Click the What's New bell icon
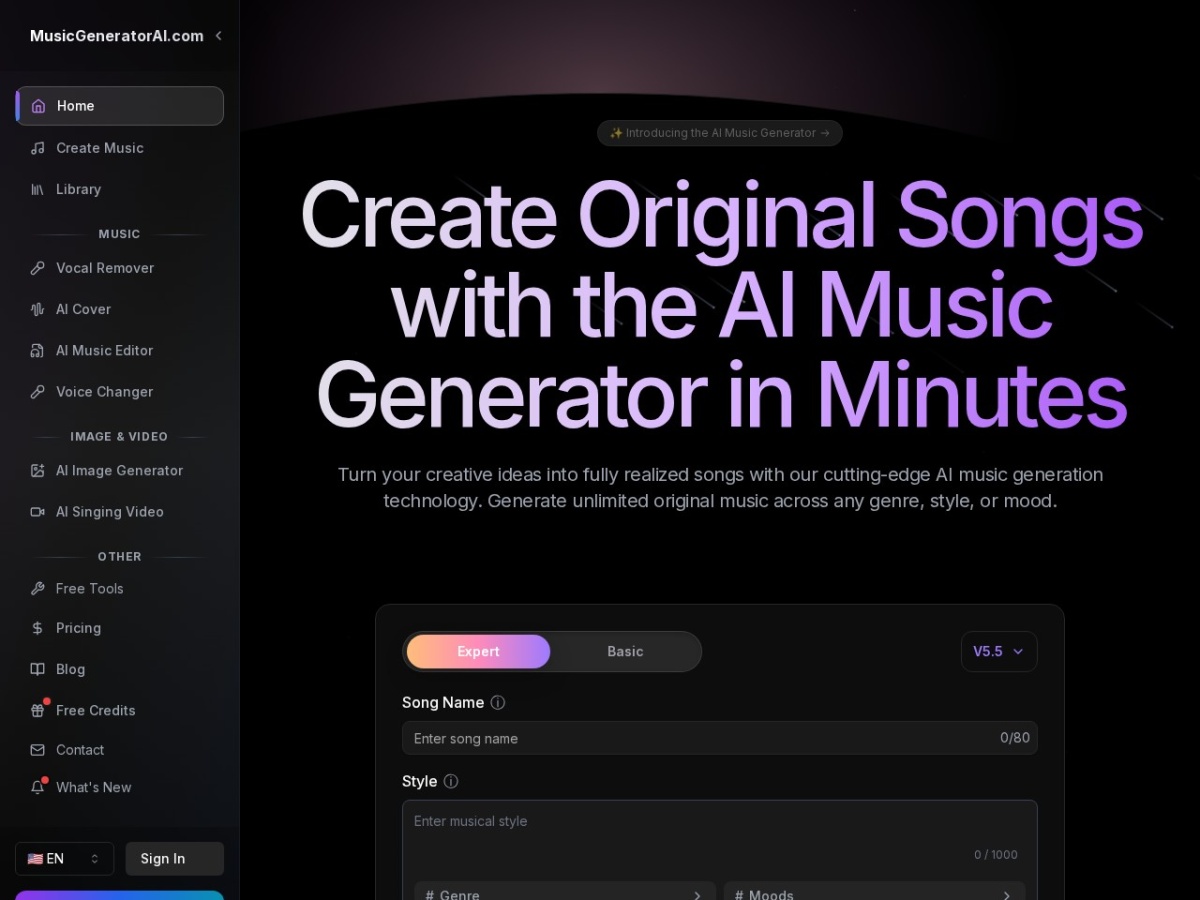Screen dimensions: 1200x900 tap(38, 787)
